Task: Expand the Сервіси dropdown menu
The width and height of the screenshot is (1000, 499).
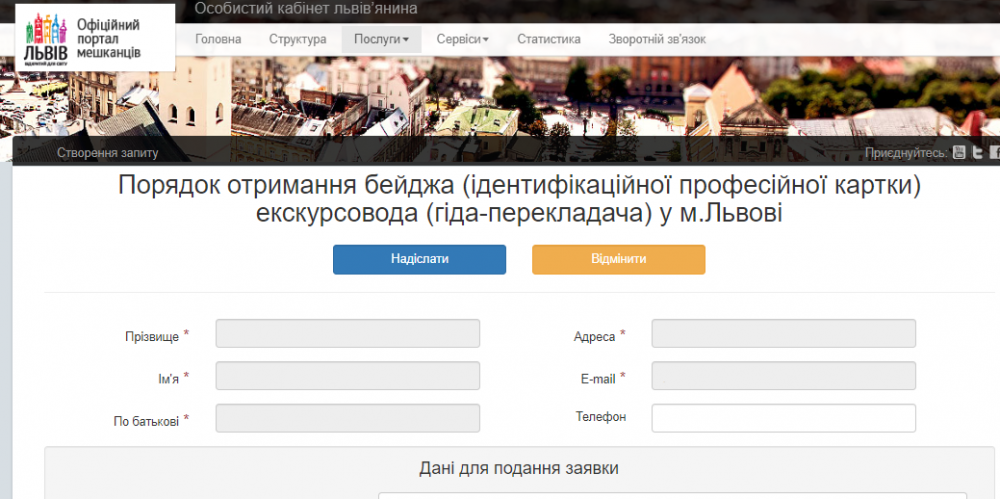Action: click(x=462, y=40)
